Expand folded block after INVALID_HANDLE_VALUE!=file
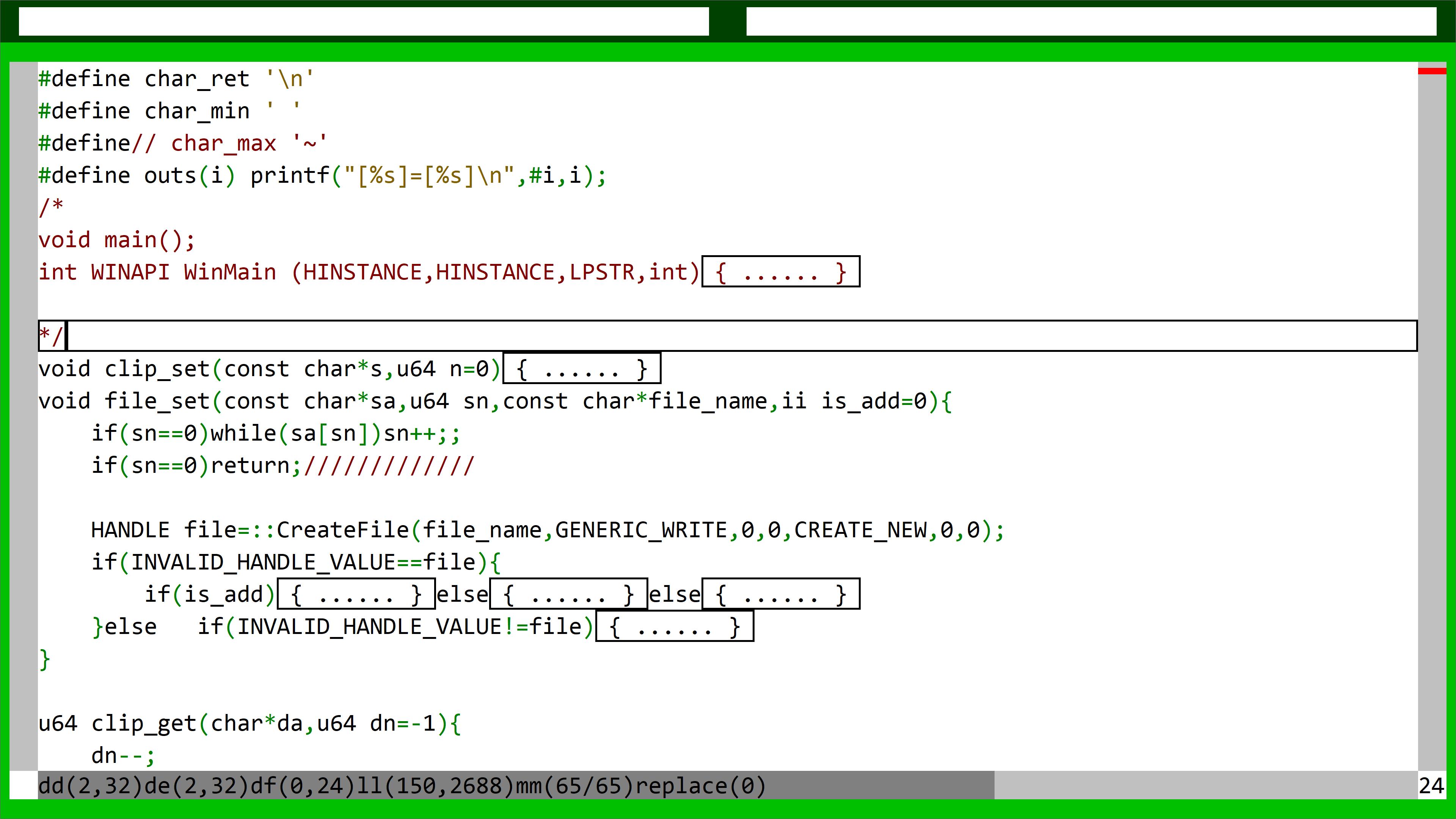 pos(674,626)
